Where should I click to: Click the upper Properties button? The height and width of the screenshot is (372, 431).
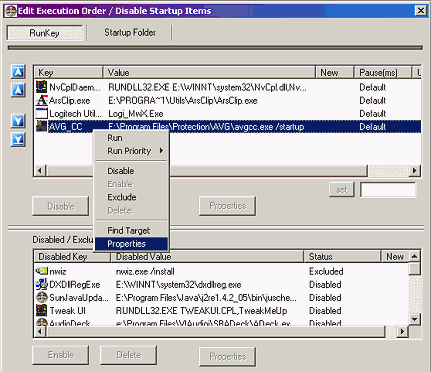coord(228,206)
